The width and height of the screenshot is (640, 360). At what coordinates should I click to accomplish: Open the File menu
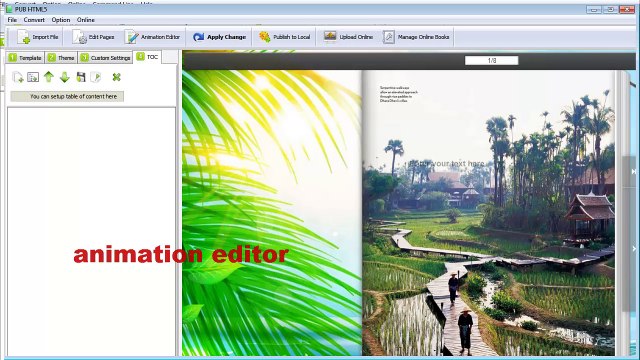click(x=12, y=20)
